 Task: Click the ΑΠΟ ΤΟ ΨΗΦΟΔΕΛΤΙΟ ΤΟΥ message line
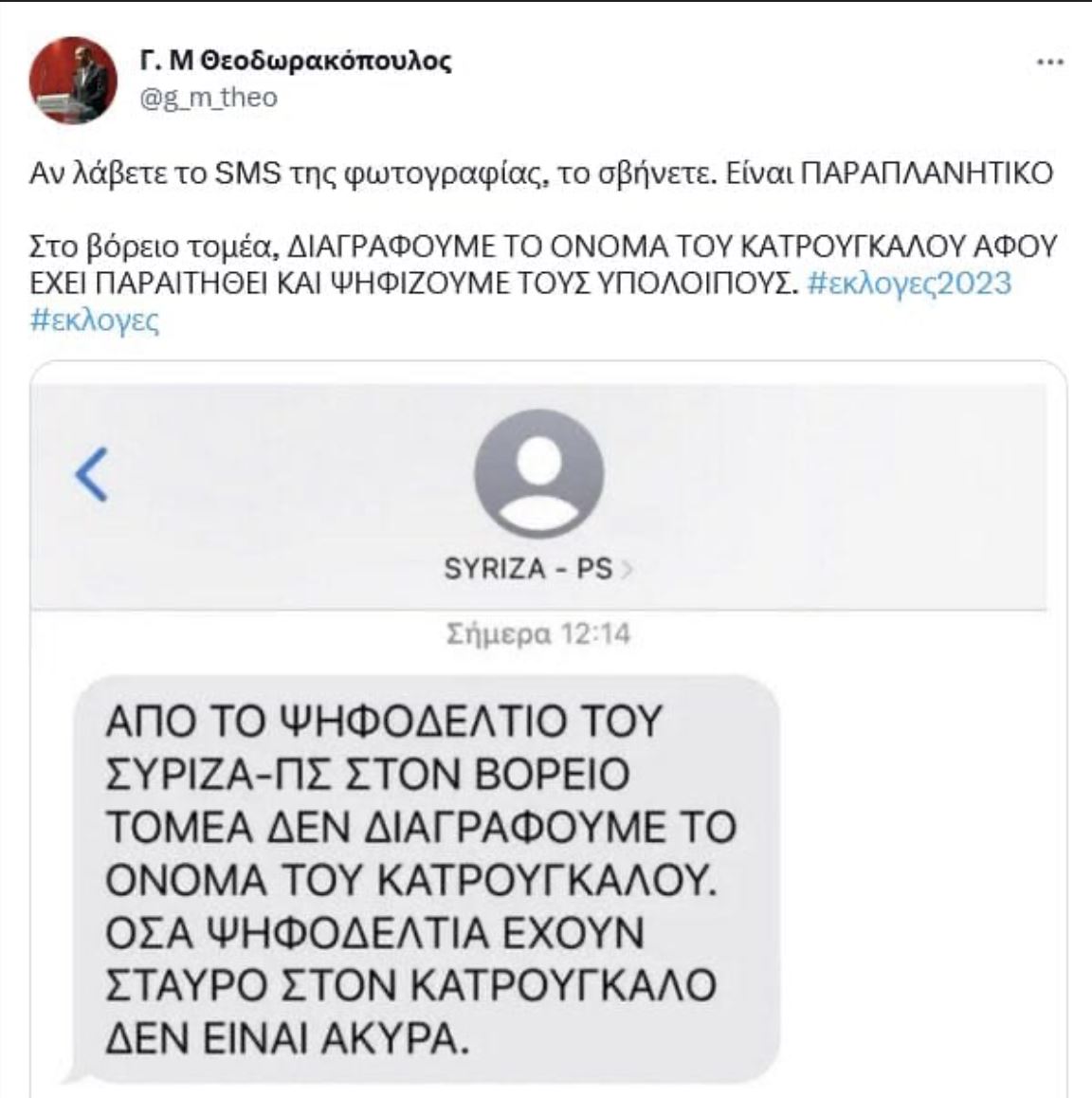(x=384, y=722)
